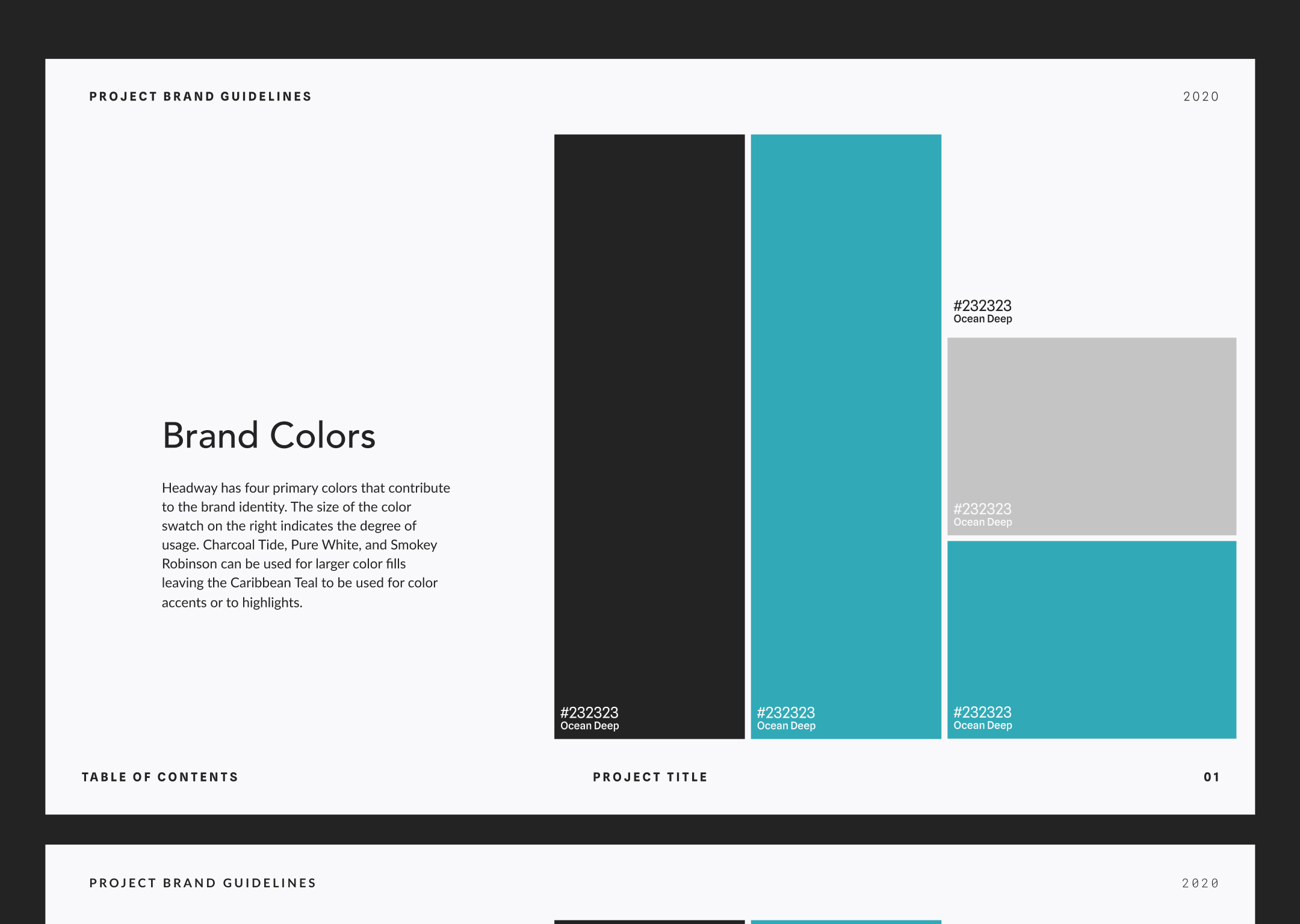Click the 2020 year label on first page

tap(1201, 97)
